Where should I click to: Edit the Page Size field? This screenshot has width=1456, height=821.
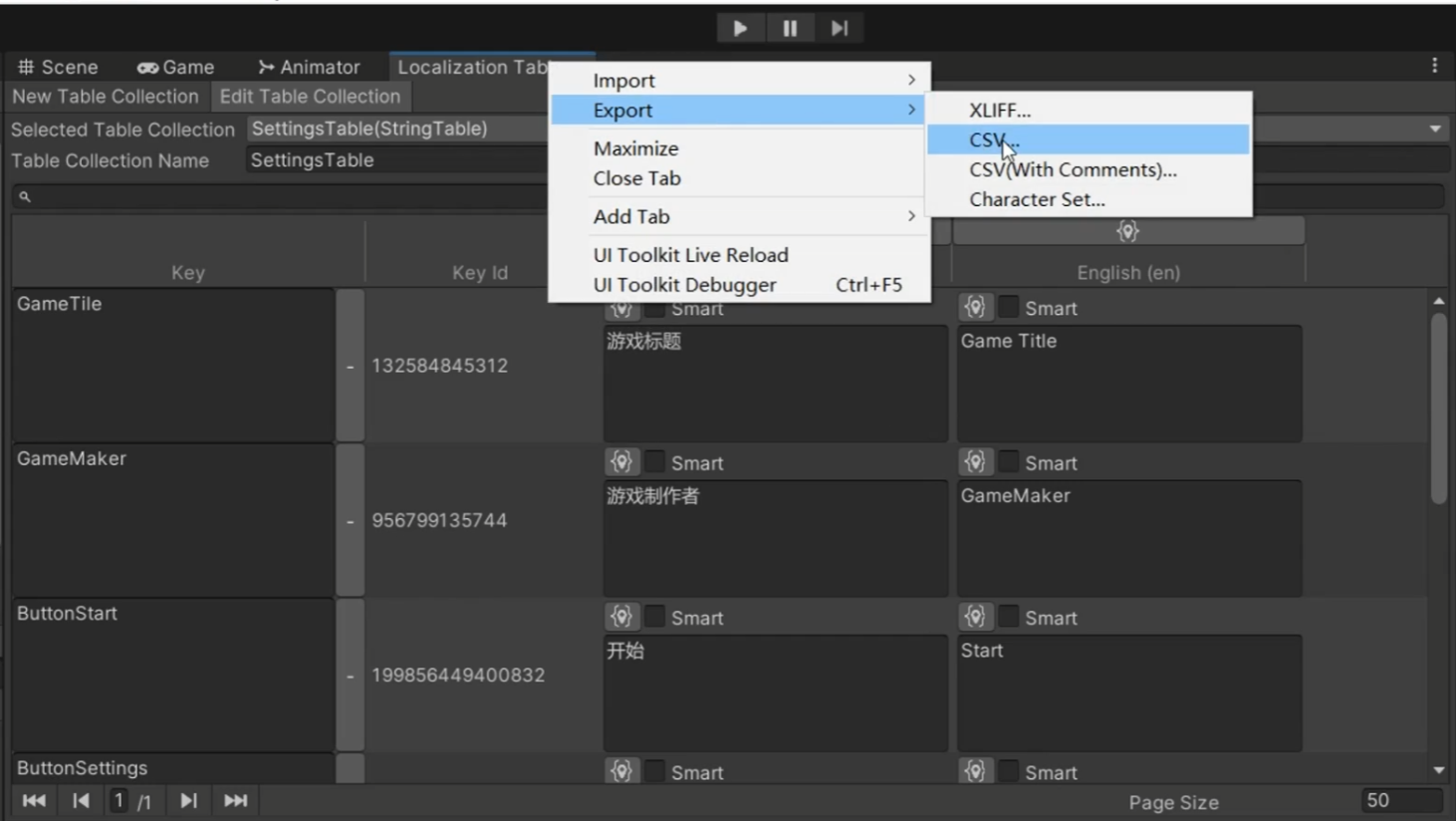coord(1402,801)
